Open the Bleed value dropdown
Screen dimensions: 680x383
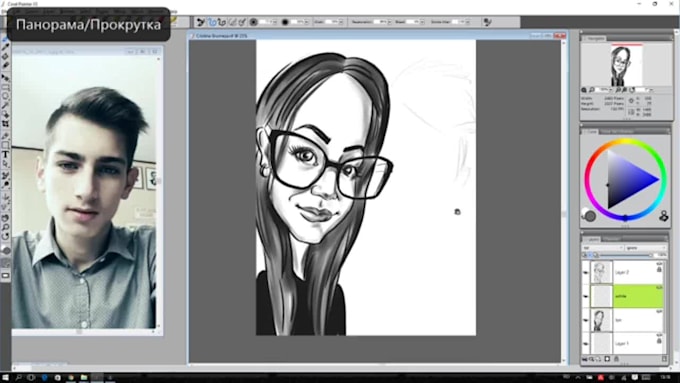[x=422, y=22]
